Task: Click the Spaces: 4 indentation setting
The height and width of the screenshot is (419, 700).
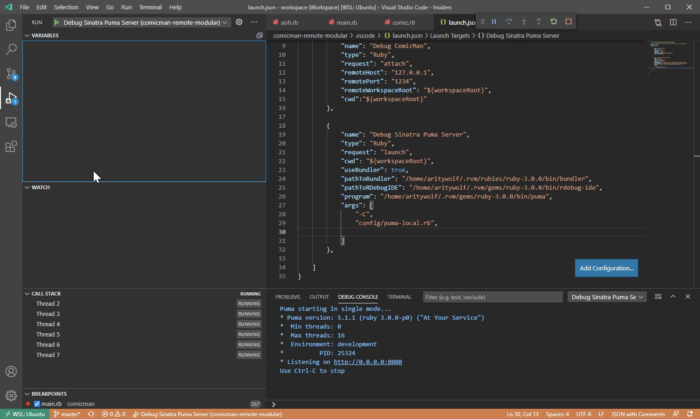Action: (557, 414)
